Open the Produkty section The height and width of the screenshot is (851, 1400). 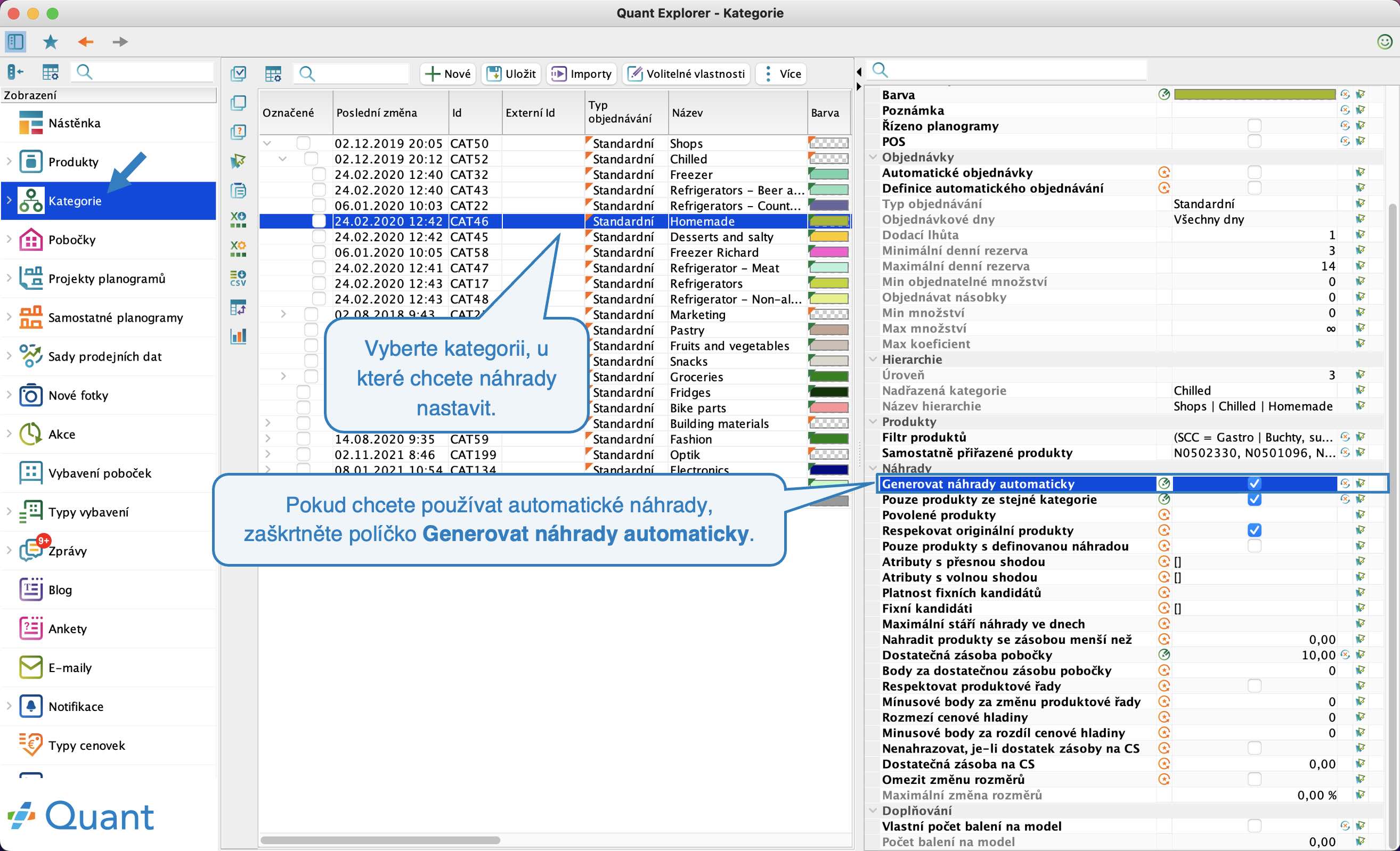[109, 162]
